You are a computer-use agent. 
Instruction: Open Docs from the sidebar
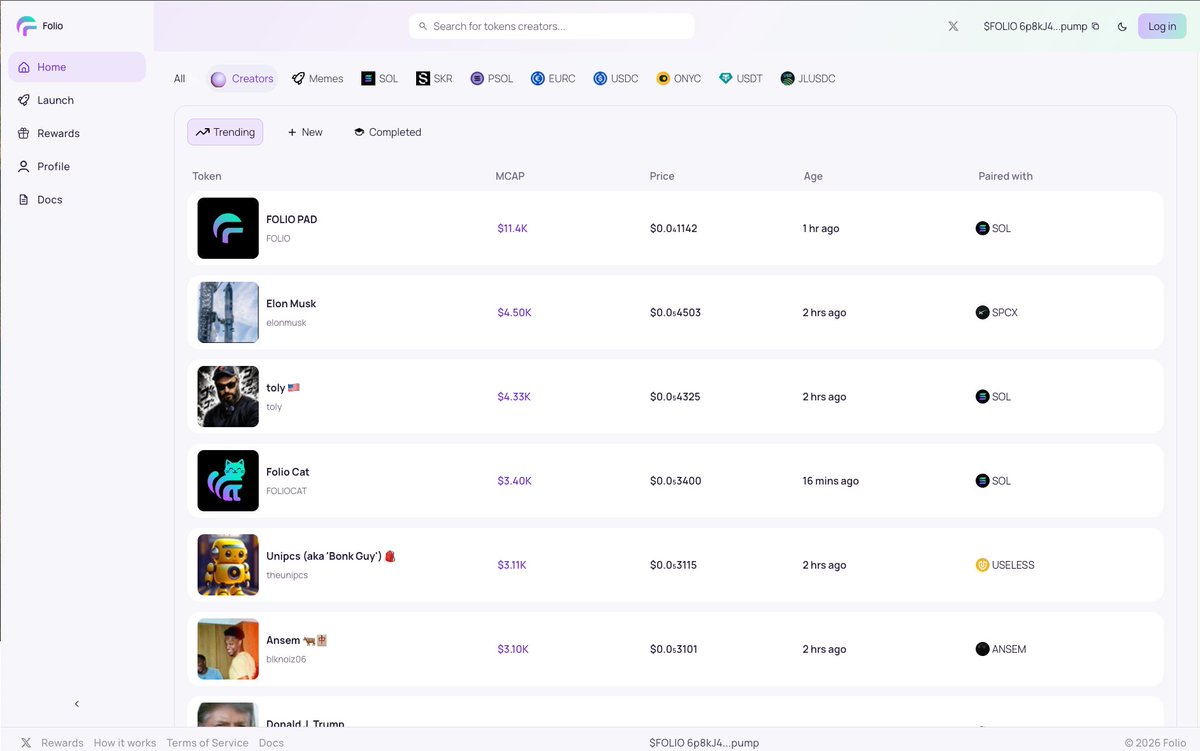77,199
